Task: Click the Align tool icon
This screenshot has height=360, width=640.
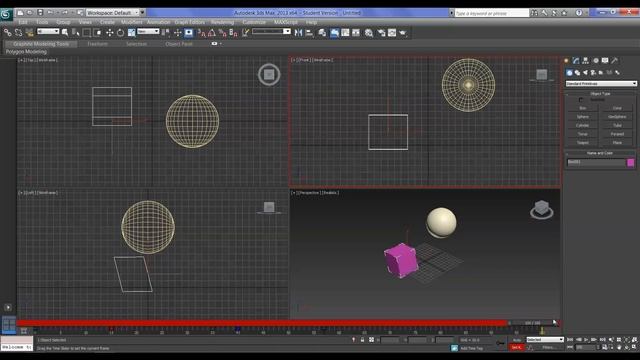Action: tap(309, 33)
